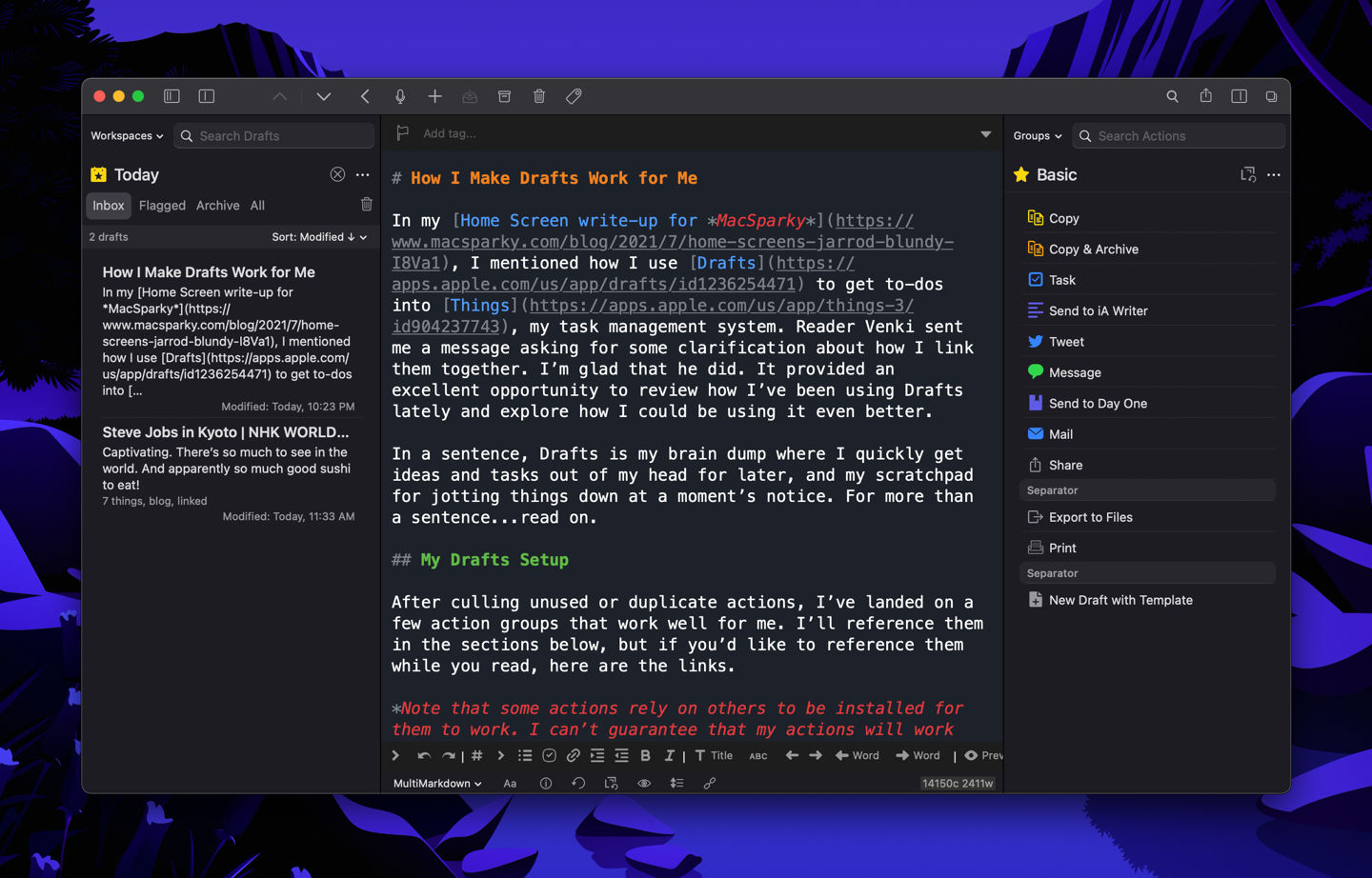Image resolution: width=1372 pixels, height=878 pixels.
Task: Click the Search Actions field
Action: 1179,136
